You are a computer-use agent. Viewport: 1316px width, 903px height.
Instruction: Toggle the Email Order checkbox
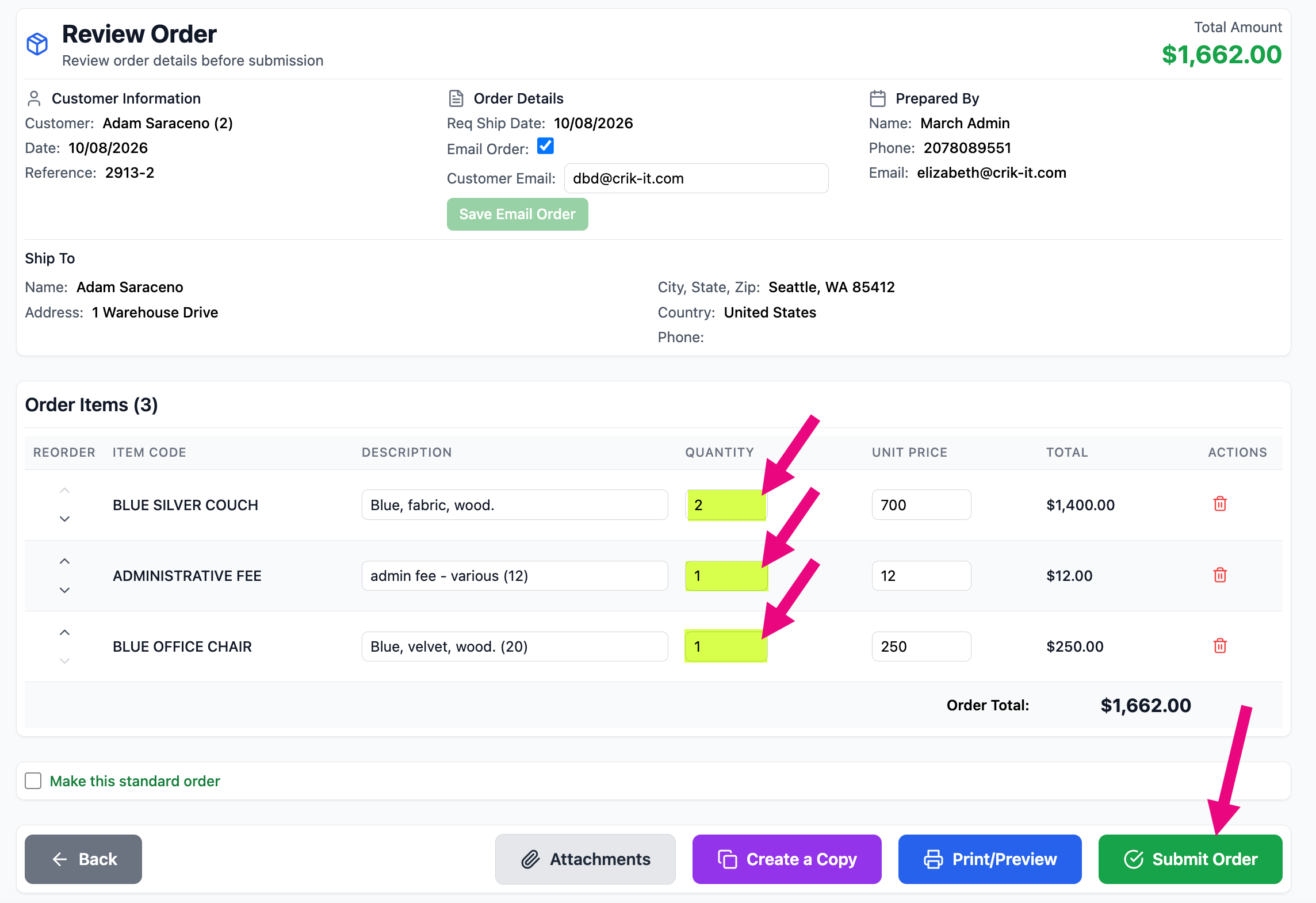(545, 146)
